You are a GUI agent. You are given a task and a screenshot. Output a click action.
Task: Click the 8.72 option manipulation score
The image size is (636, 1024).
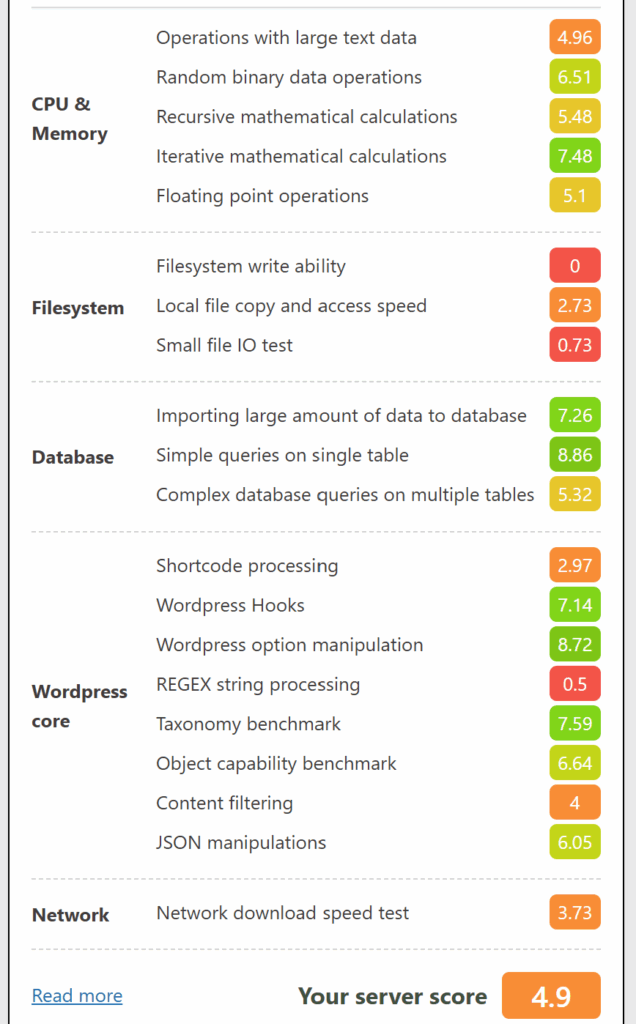point(575,644)
